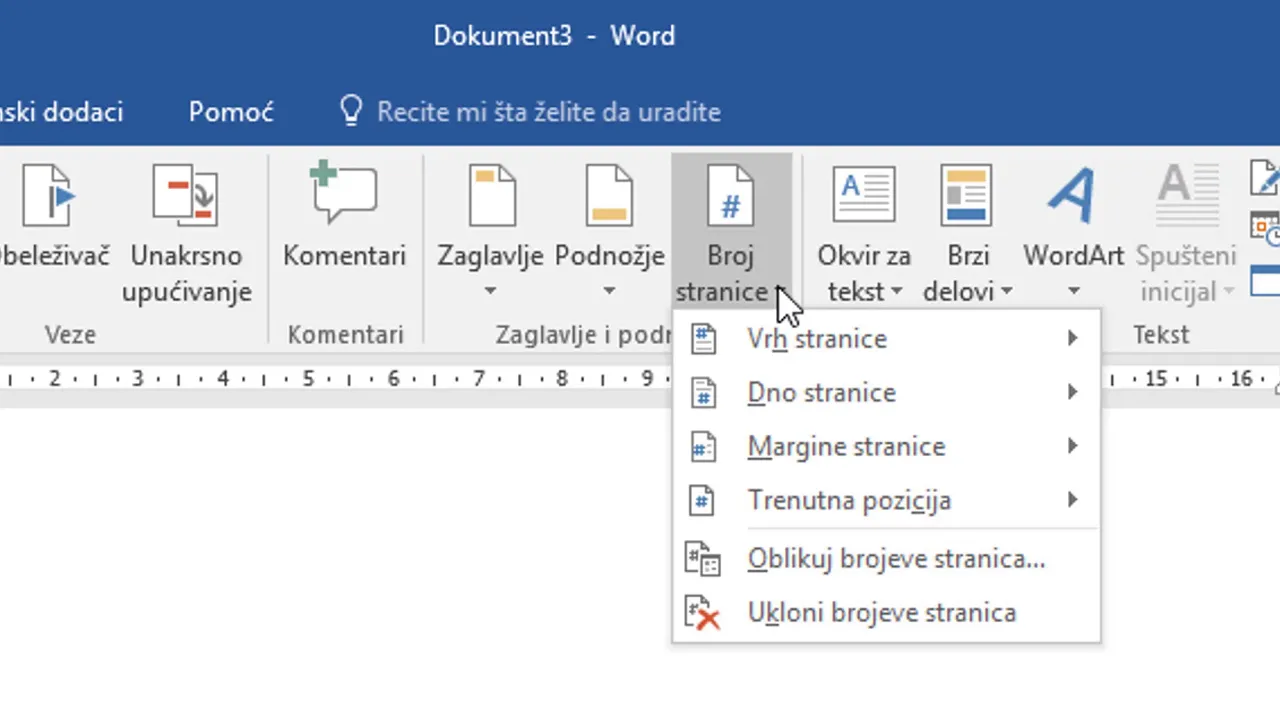1280x720 pixels.
Task: Choose Vrh stranice menu entry
Action: pyautogui.click(x=886, y=339)
